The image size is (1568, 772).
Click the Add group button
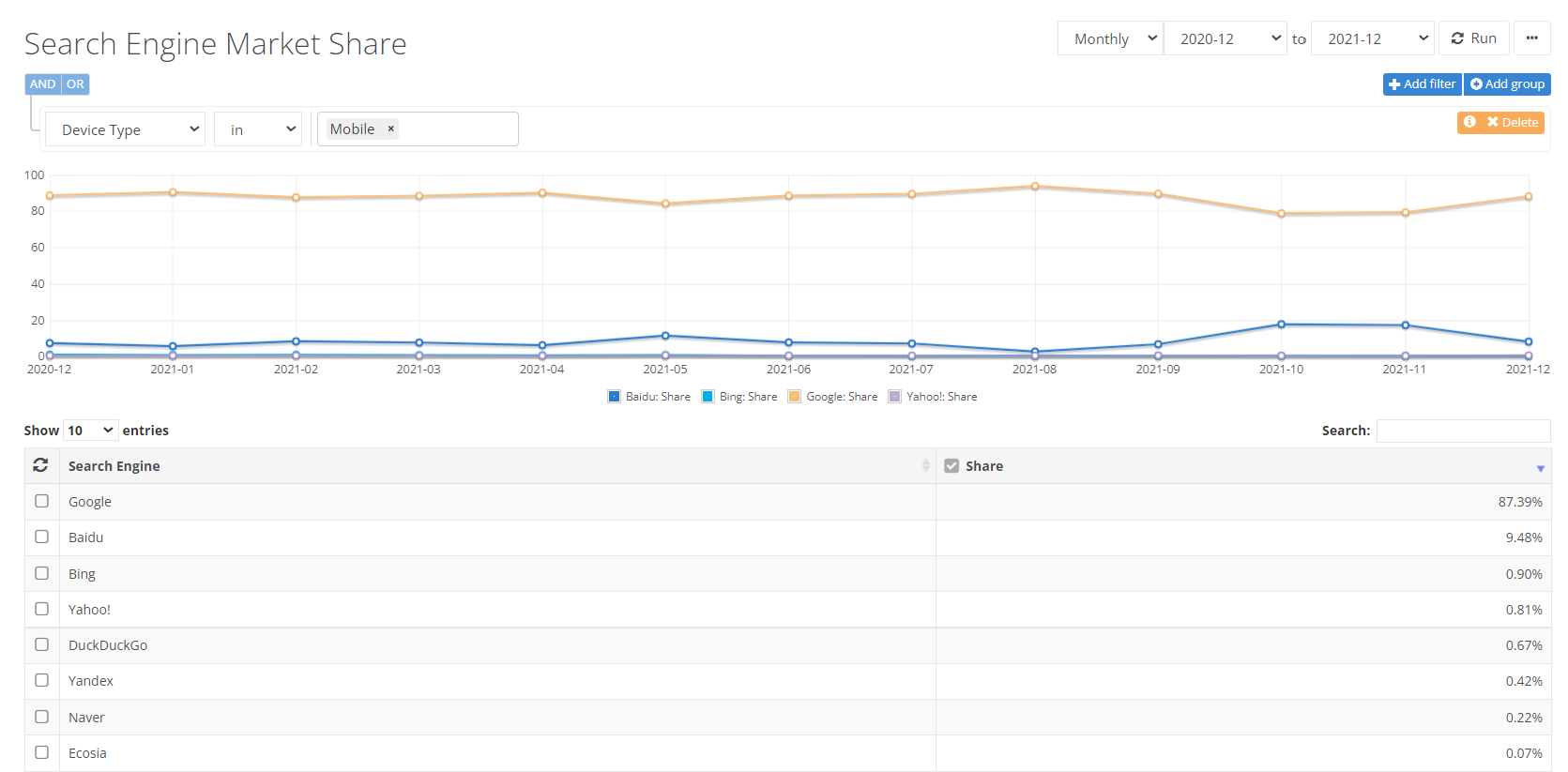coord(1507,84)
